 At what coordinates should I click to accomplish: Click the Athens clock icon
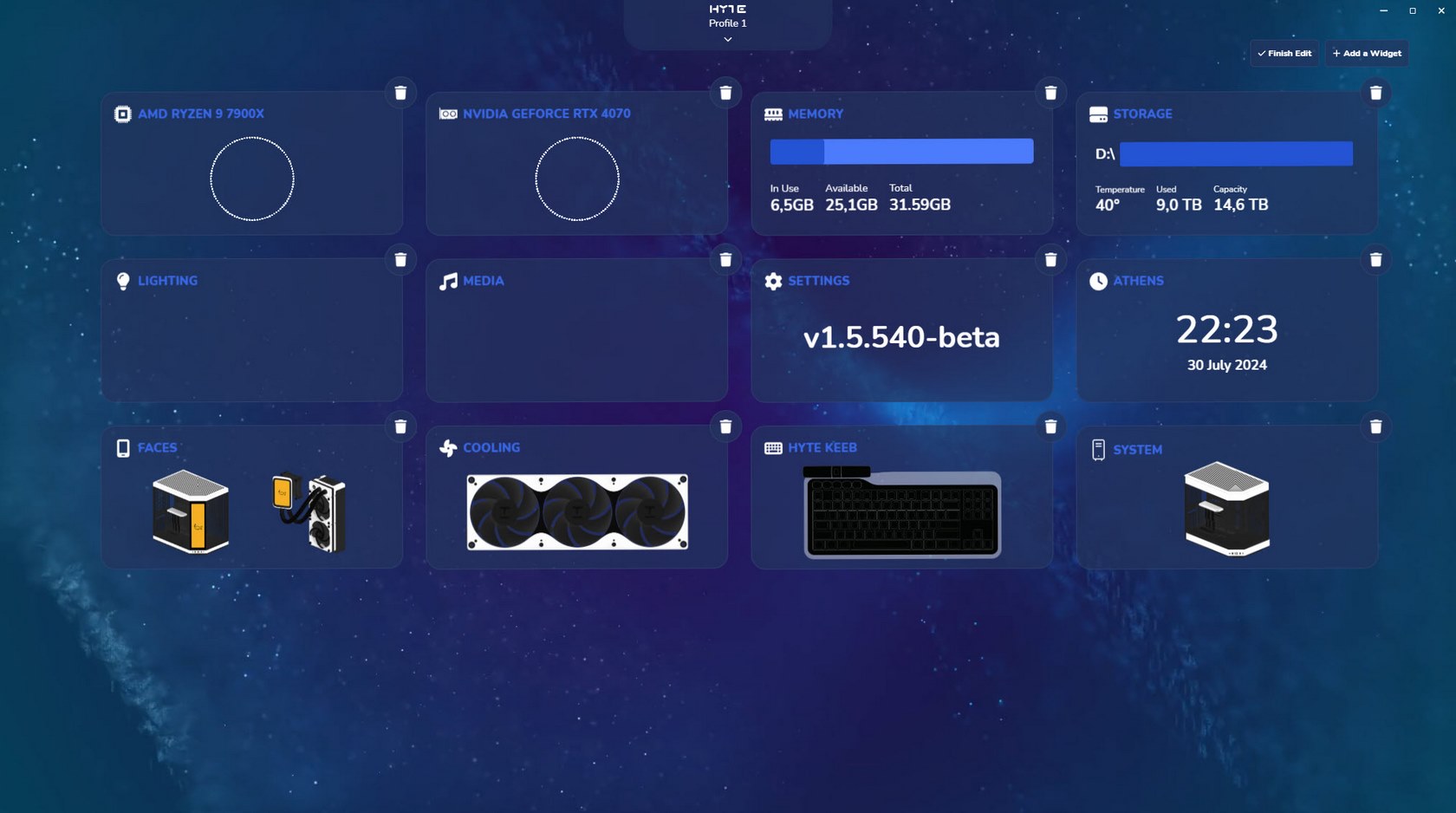pyautogui.click(x=1098, y=281)
